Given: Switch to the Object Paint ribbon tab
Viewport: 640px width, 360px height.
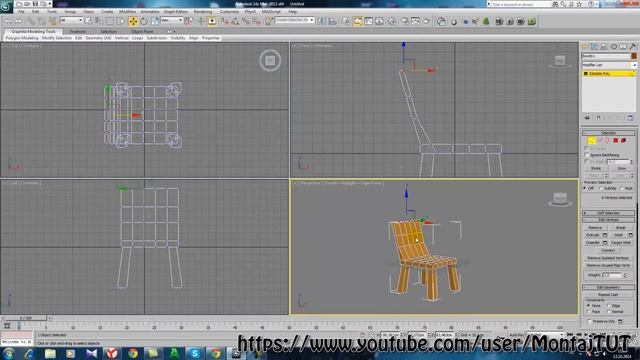Looking at the screenshot, I should pyautogui.click(x=142, y=31).
